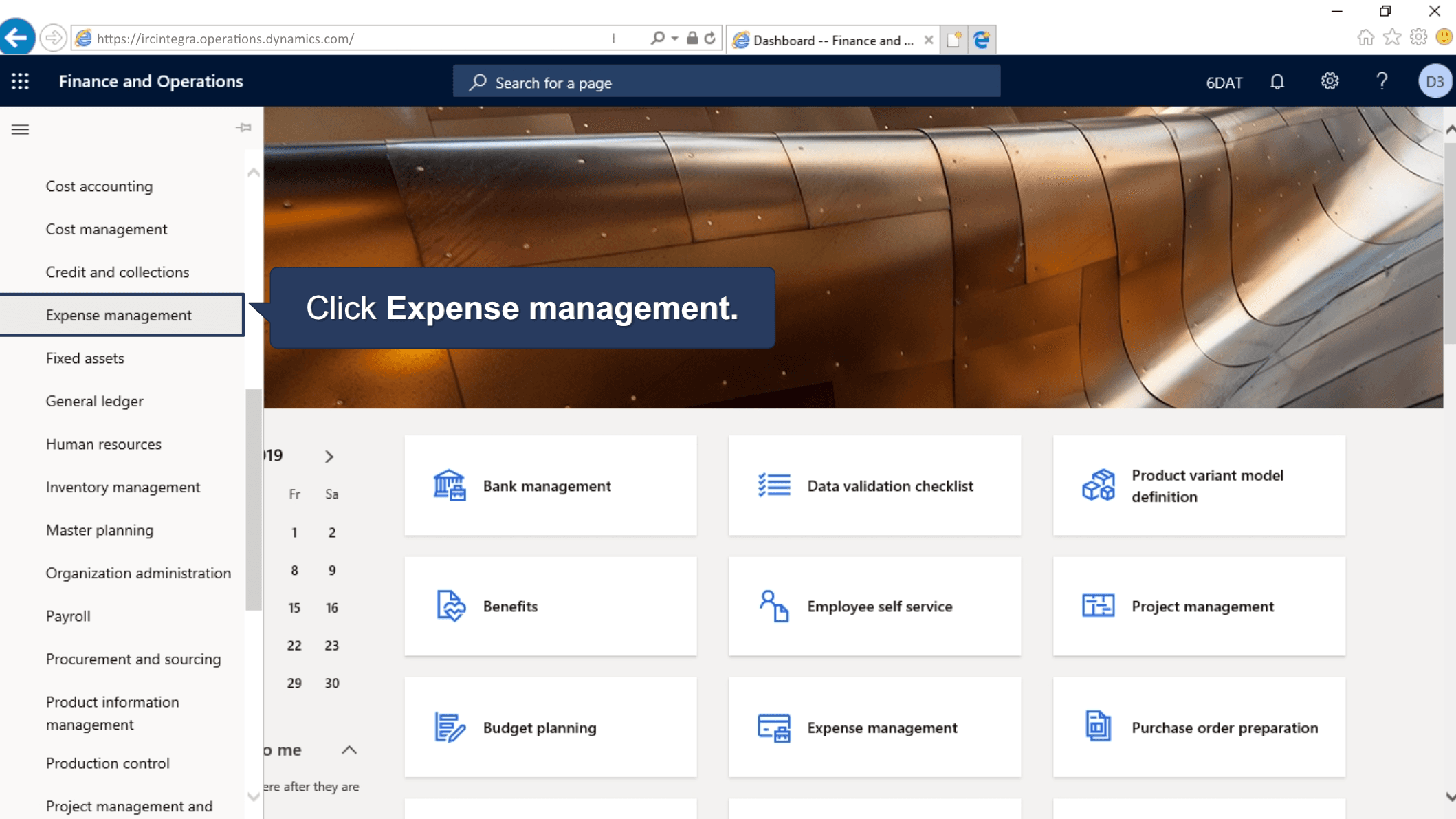Click inside the Search for a page field
This screenshot has width=1456, height=819.
(x=727, y=82)
